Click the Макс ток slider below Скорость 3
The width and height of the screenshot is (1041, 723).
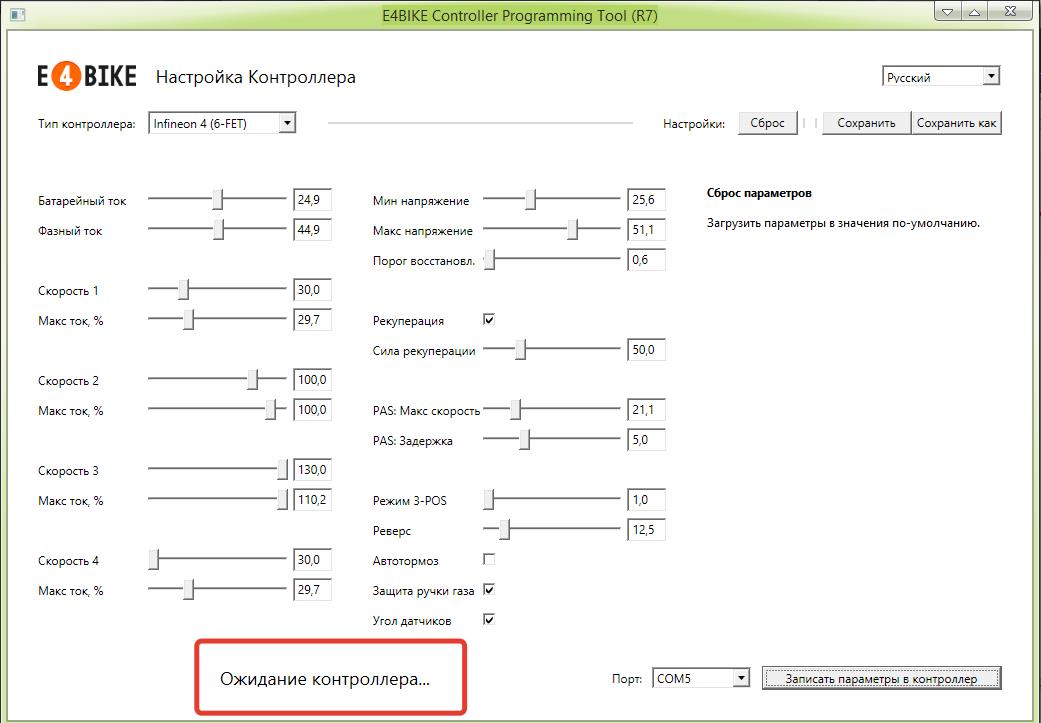(x=217, y=499)
